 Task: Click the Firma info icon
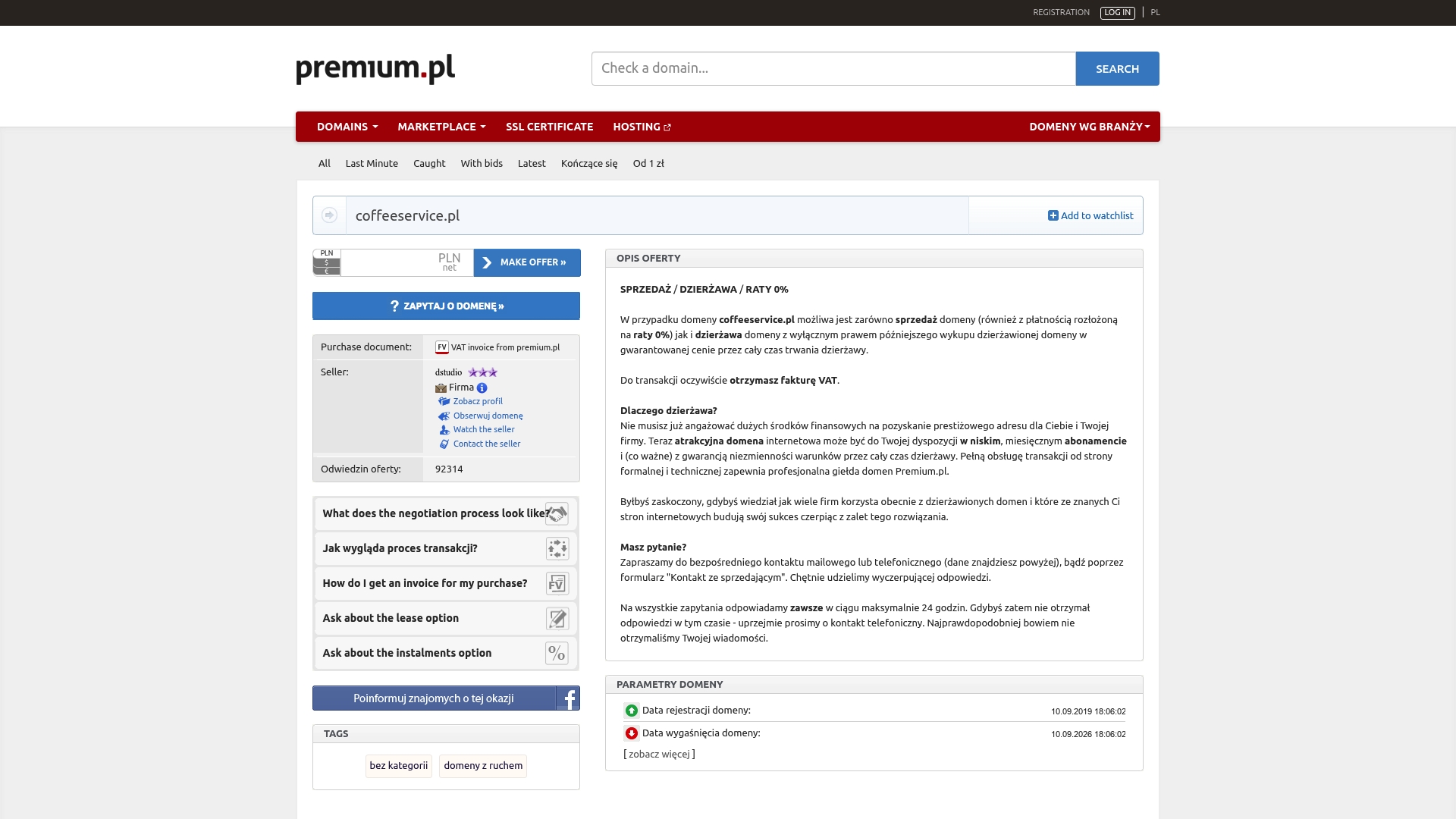coord(482,388)
